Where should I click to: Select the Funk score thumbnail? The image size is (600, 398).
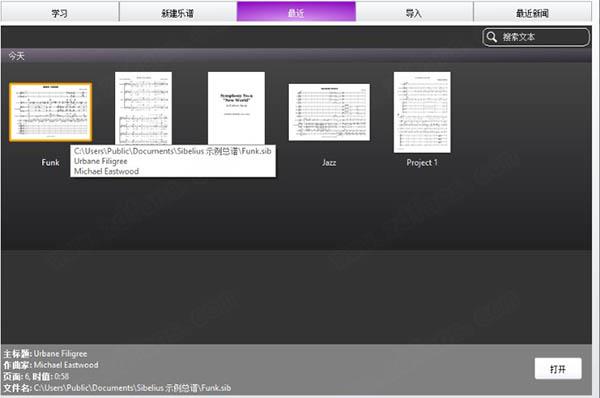(51, 112)
